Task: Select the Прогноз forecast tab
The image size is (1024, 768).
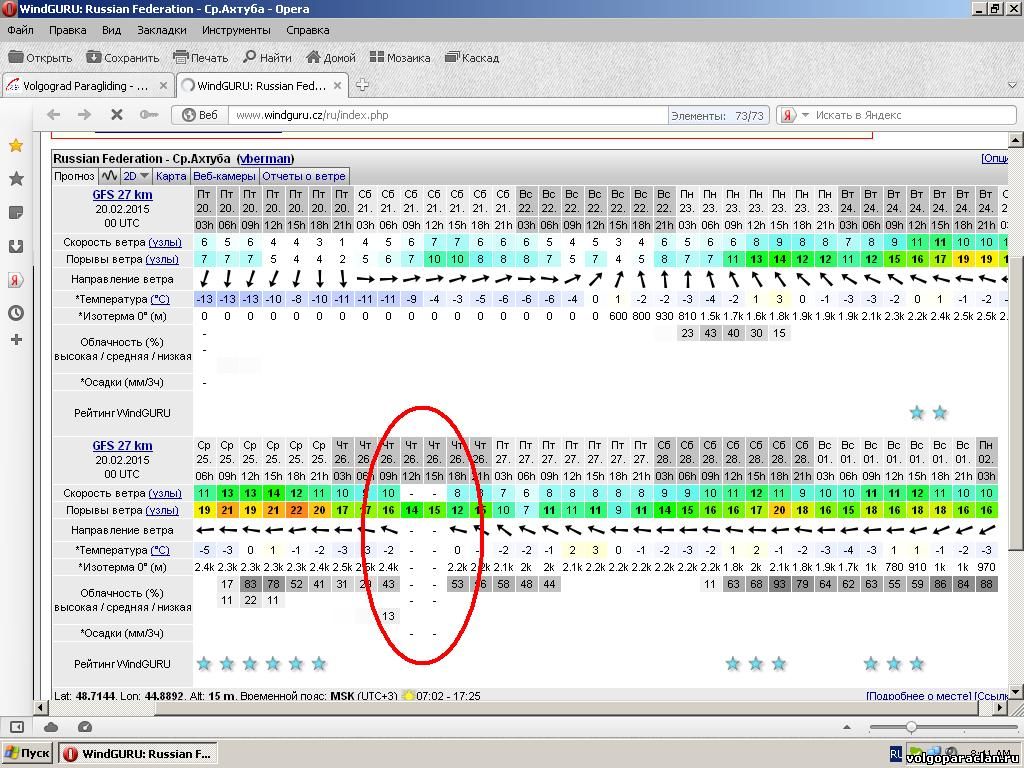Action: 74,176
